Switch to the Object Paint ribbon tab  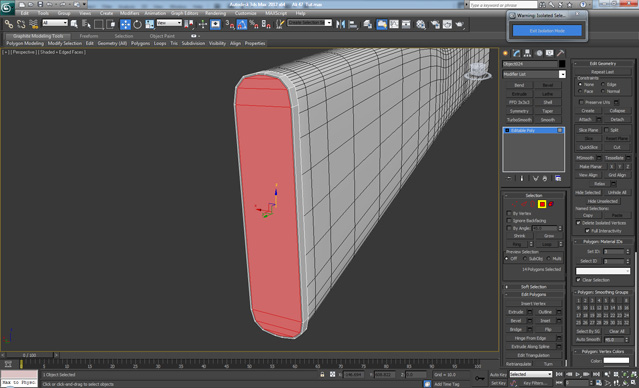pos(162,36)
